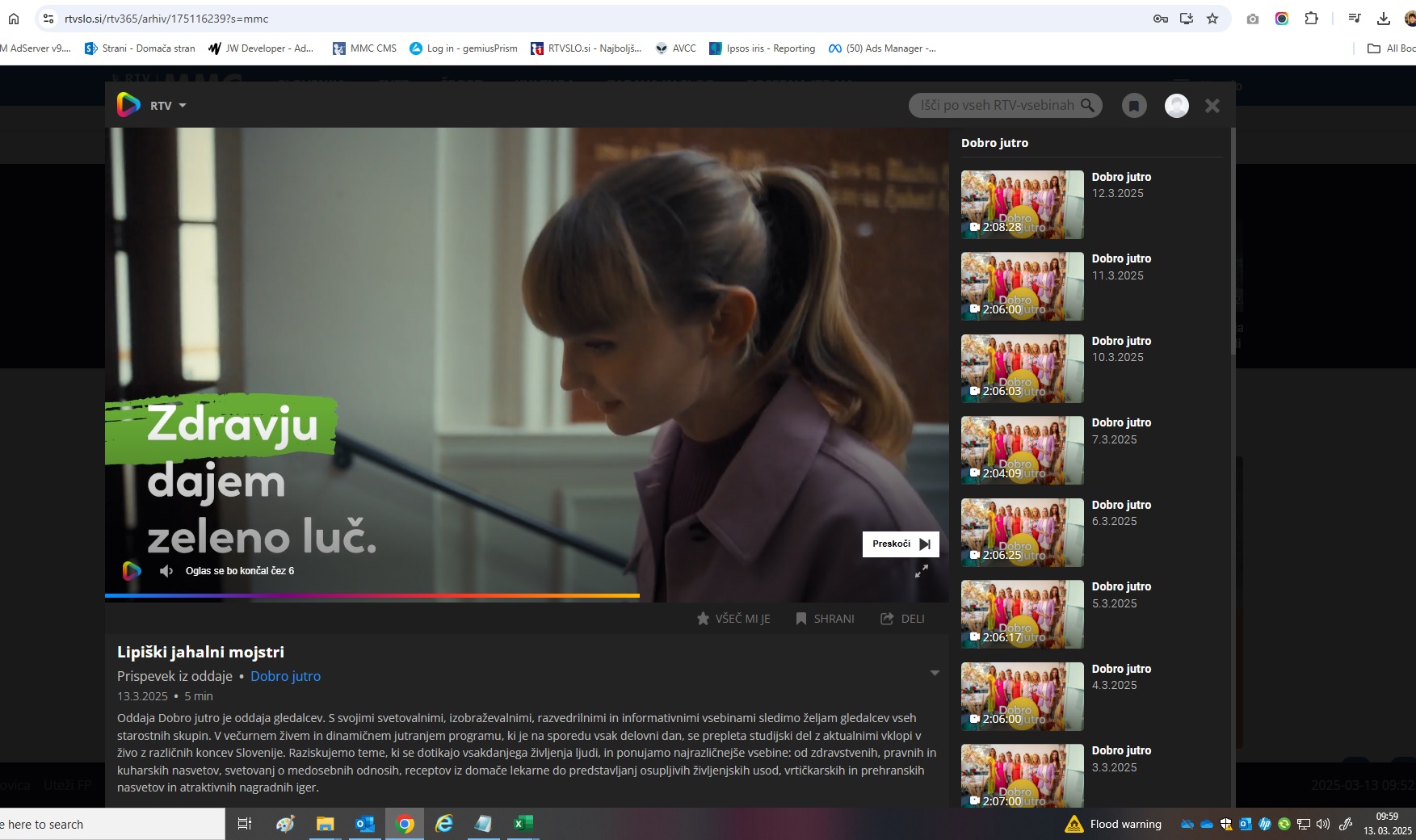Enter fullscreen mode in video player
This screenshot has height=840, width=1416.
coord(921,571)
